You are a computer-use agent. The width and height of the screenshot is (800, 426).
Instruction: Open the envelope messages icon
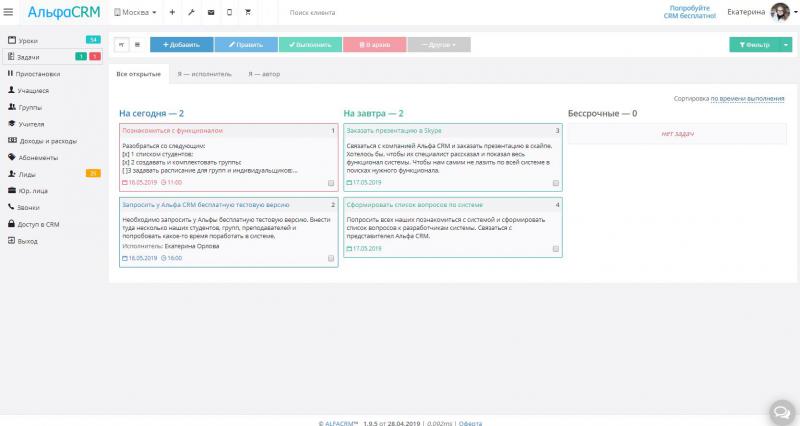click(x=210, y=13)
